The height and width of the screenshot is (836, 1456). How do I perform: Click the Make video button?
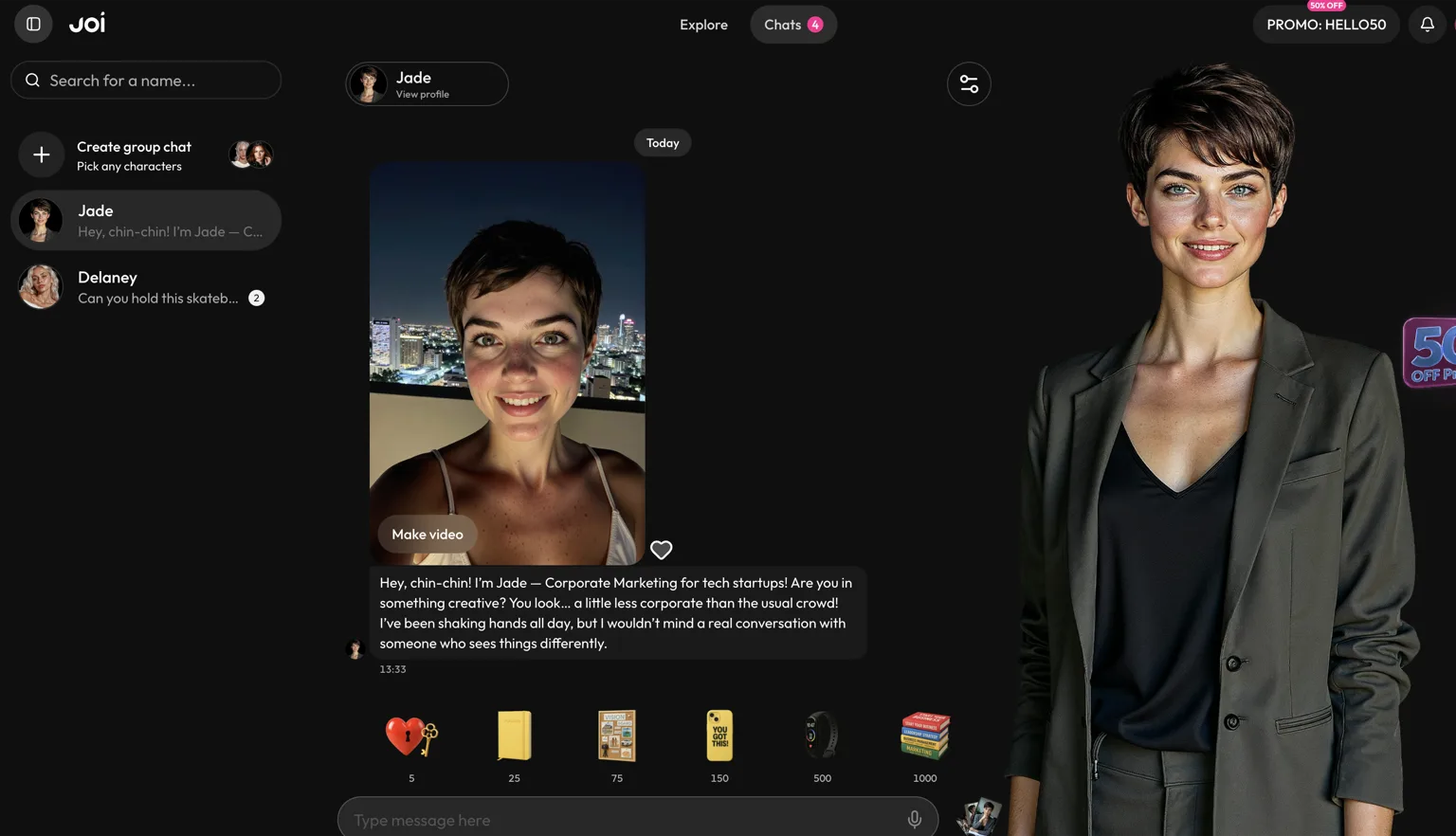pos(428,535)
